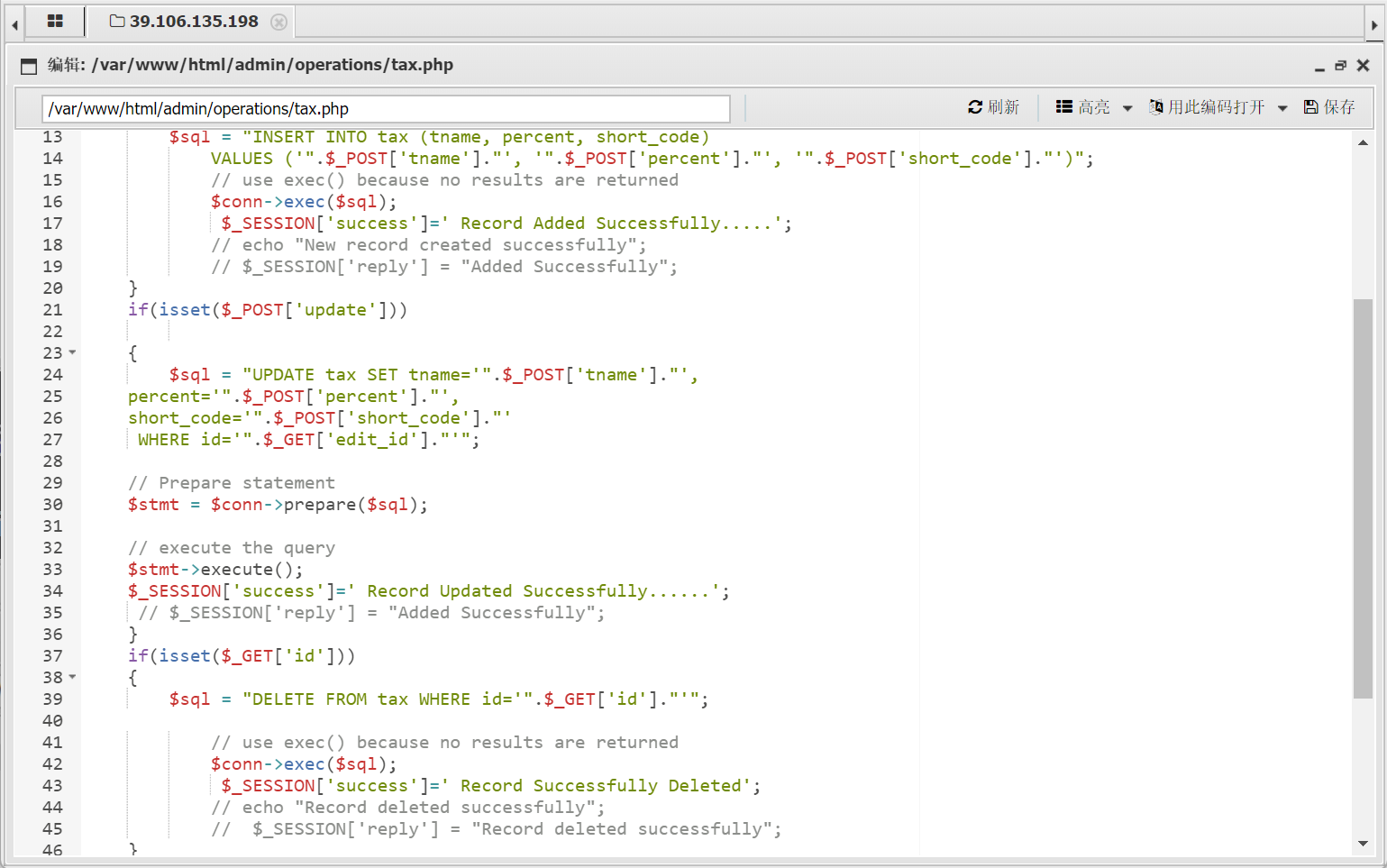1387x868 pixels.
Task: Open the 高亮 syntax highlight dropdown
Action: (x=1093, y=107)
